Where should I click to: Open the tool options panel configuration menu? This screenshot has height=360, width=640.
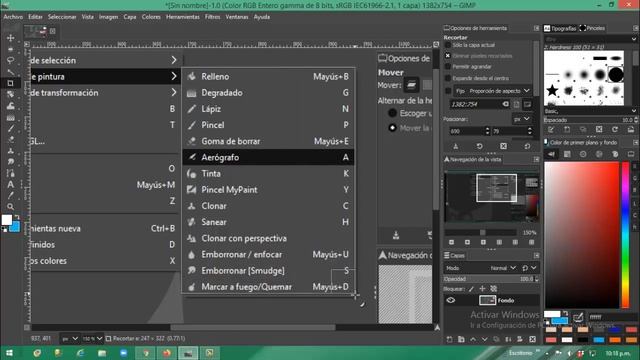click(x=536, y=28)
